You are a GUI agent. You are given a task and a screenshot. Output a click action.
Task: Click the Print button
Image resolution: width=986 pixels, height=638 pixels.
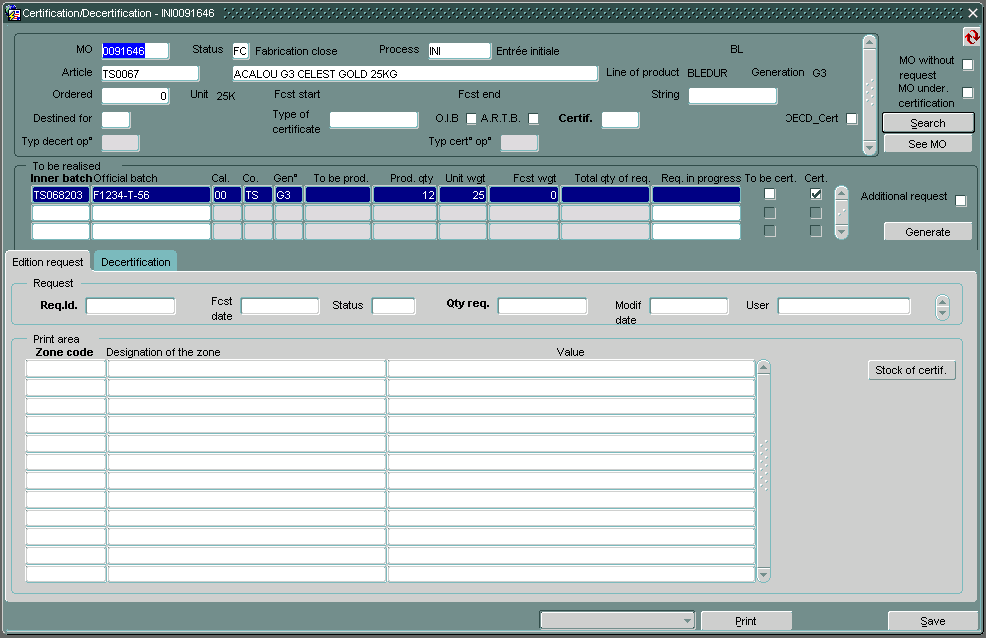pos(746,621)
